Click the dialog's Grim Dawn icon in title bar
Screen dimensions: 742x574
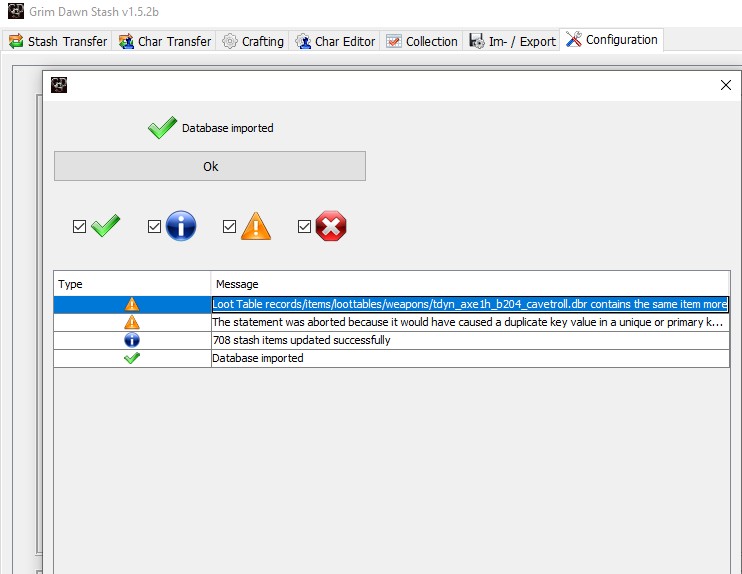coord(59,85)
